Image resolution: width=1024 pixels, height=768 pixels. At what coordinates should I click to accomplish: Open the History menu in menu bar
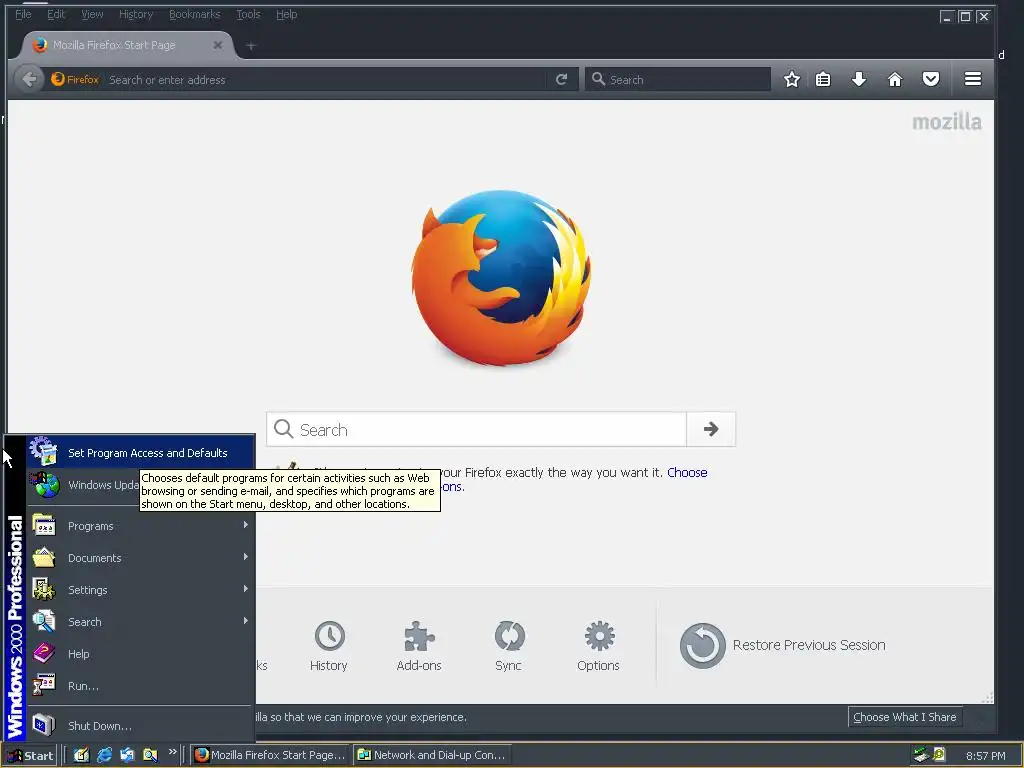tap(136, 14)
